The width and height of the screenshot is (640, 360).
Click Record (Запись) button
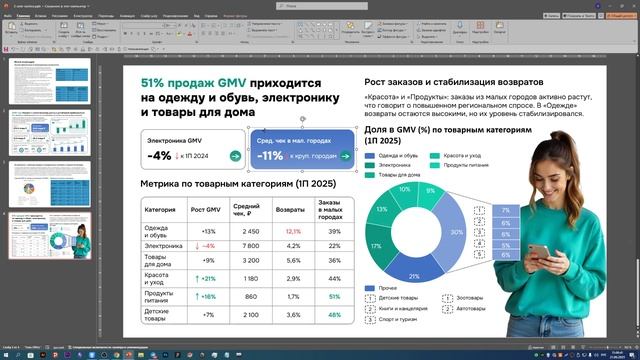click(551, 16)
